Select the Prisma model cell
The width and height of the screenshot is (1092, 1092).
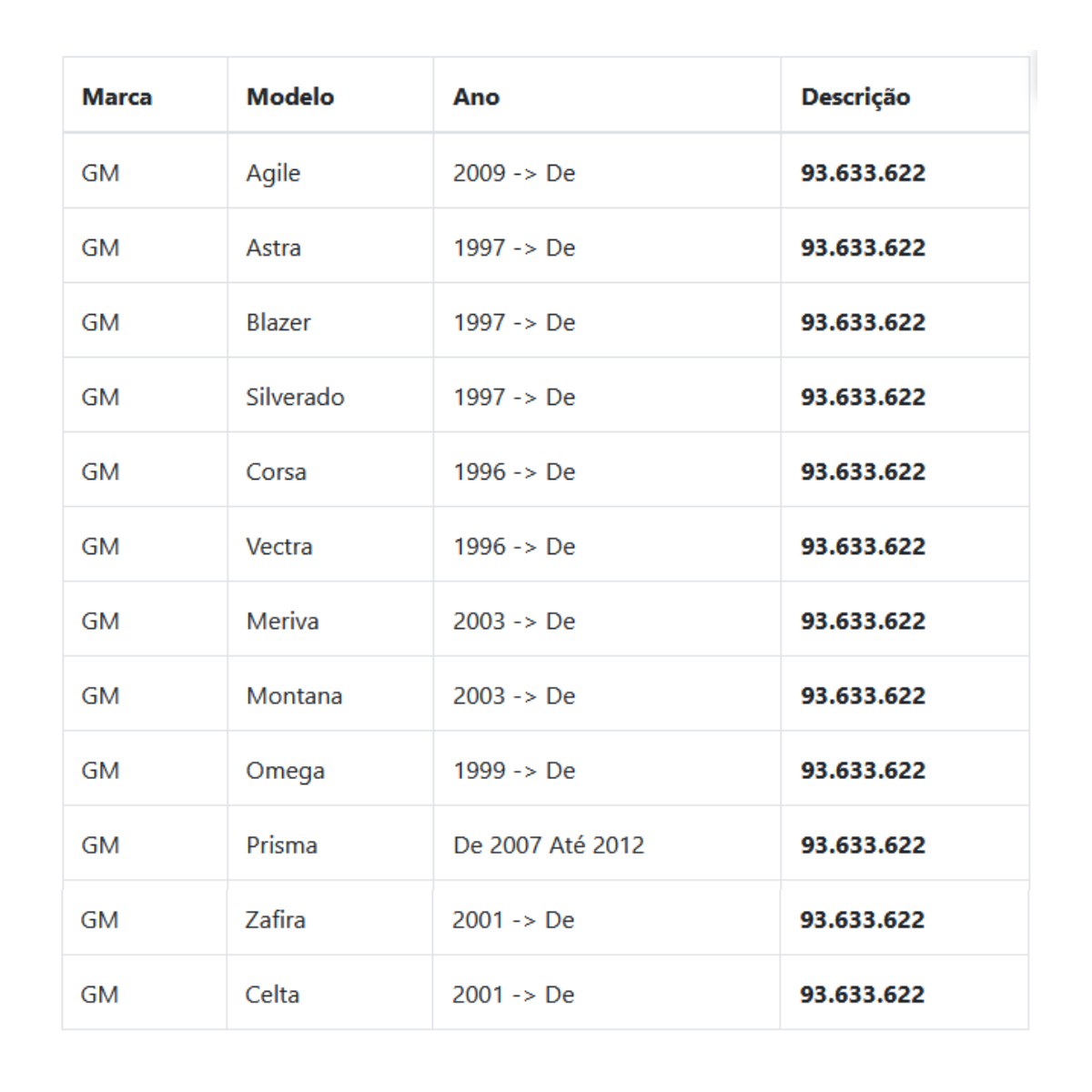330,843
